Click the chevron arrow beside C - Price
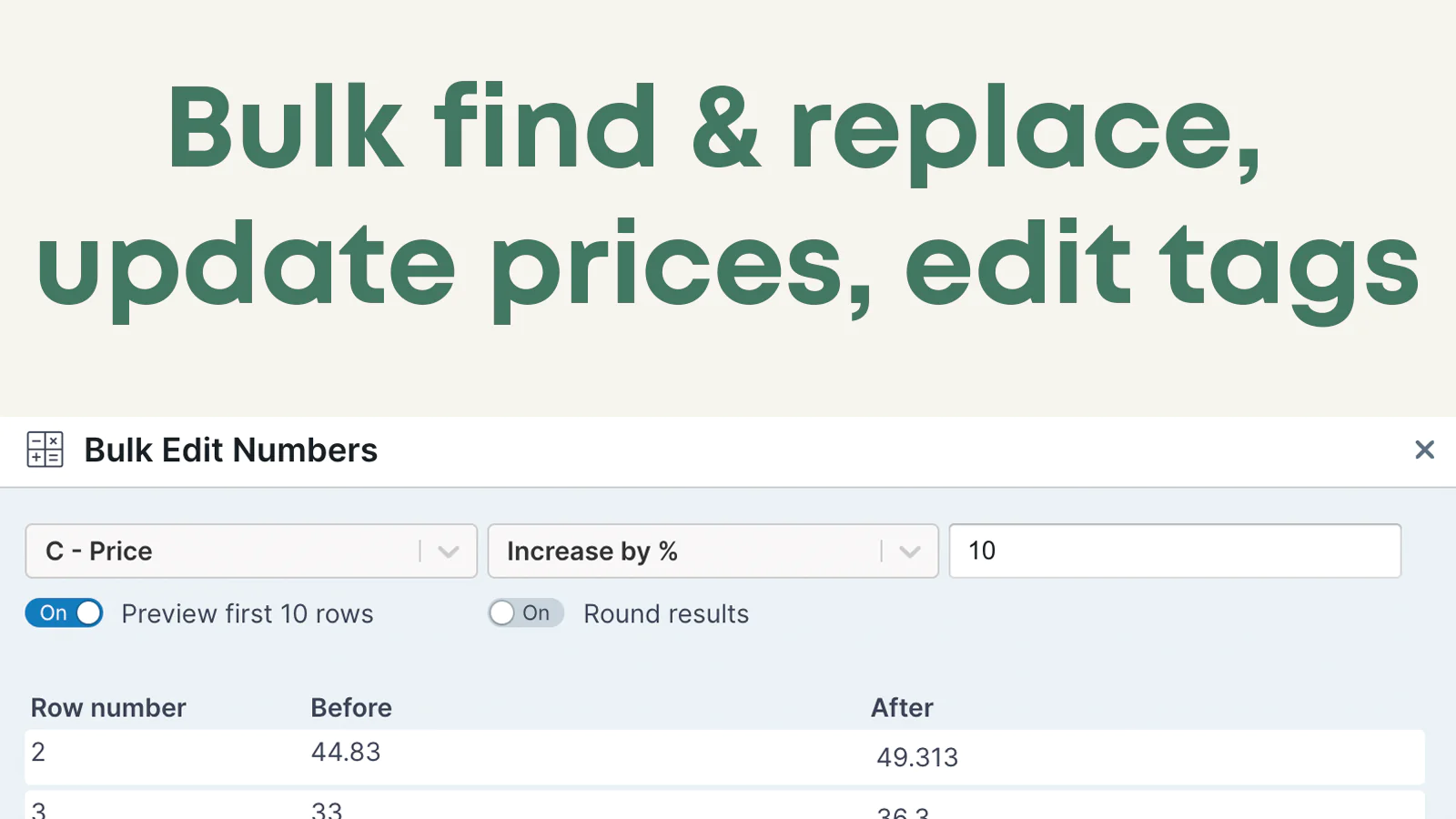 point(449,551)
